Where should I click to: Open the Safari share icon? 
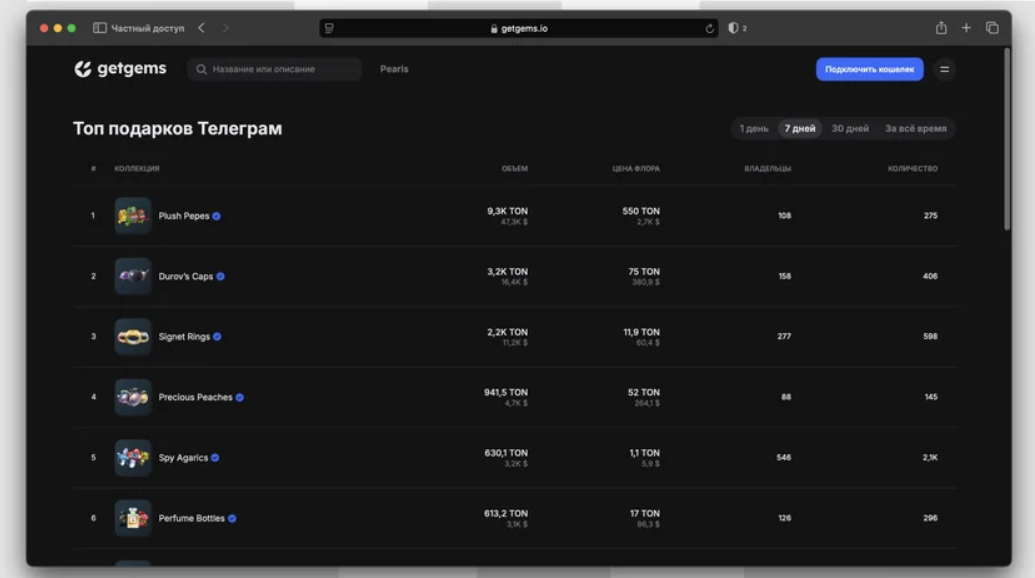pos(941,28)
